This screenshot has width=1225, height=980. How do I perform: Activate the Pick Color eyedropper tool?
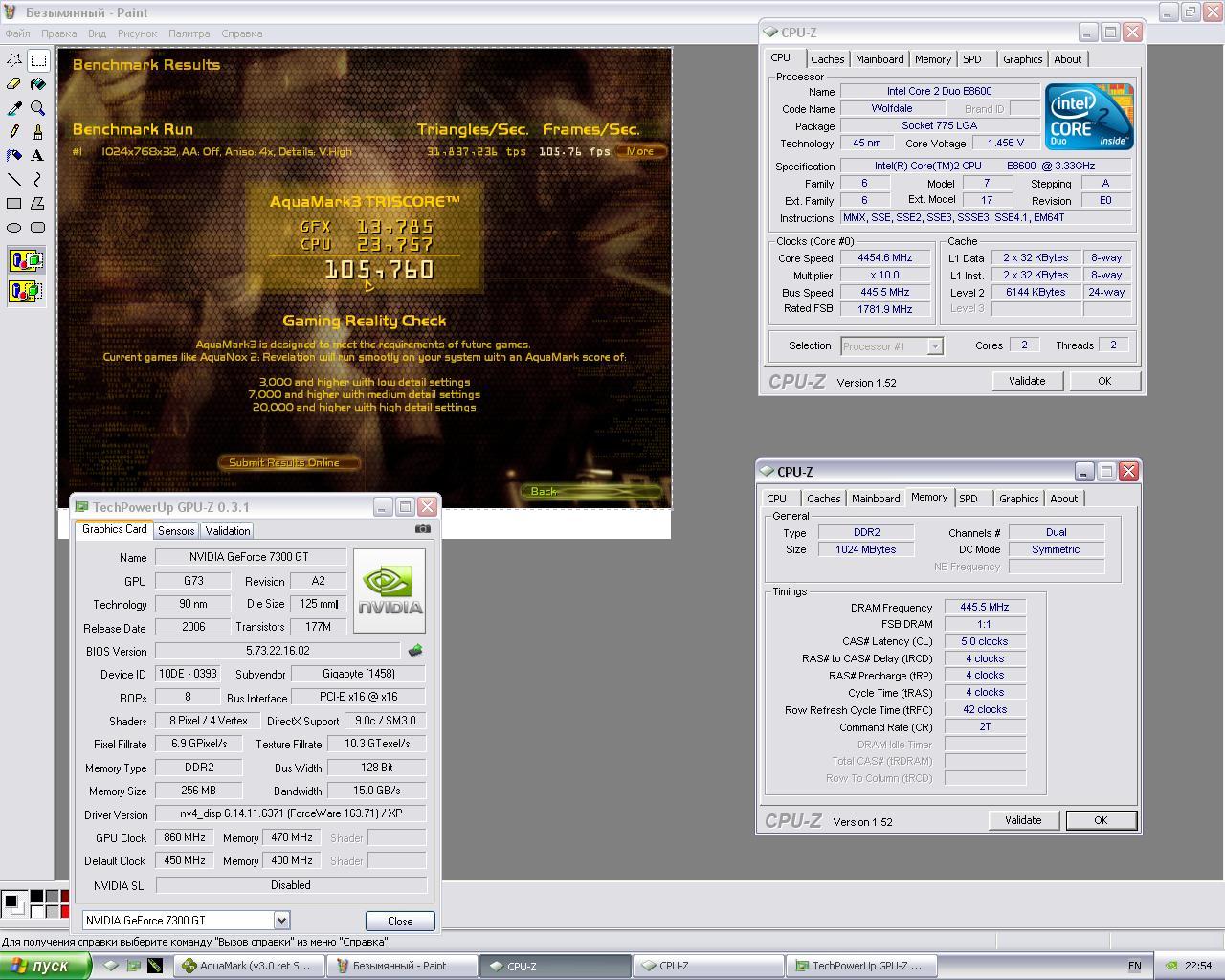14,108
